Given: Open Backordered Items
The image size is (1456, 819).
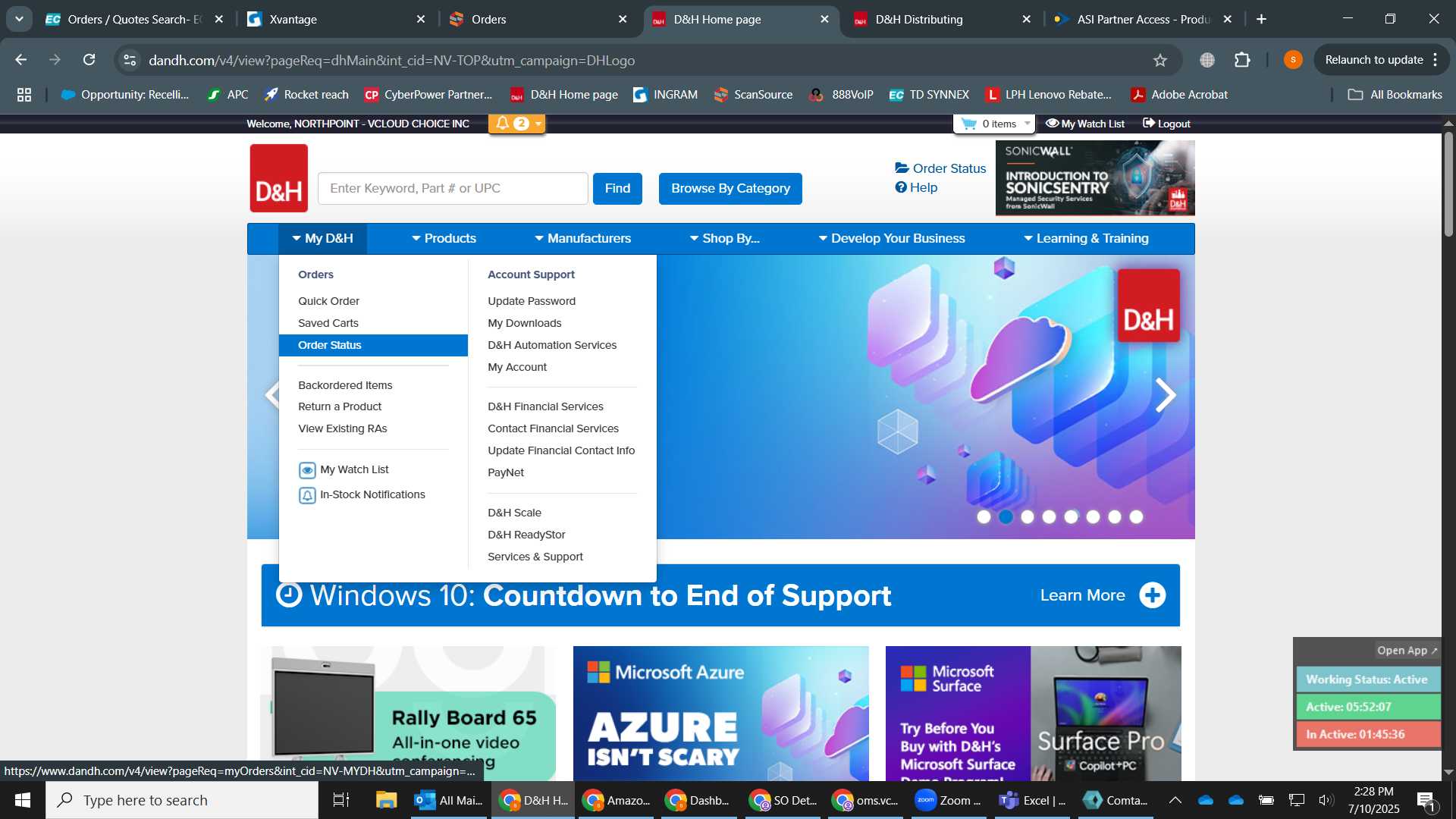Looking at the screenshot, I should [x=345, y=385].
